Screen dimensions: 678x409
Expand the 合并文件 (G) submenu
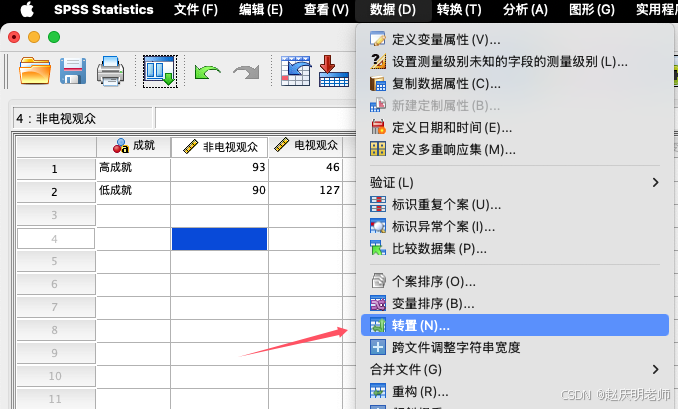(515, 369)
